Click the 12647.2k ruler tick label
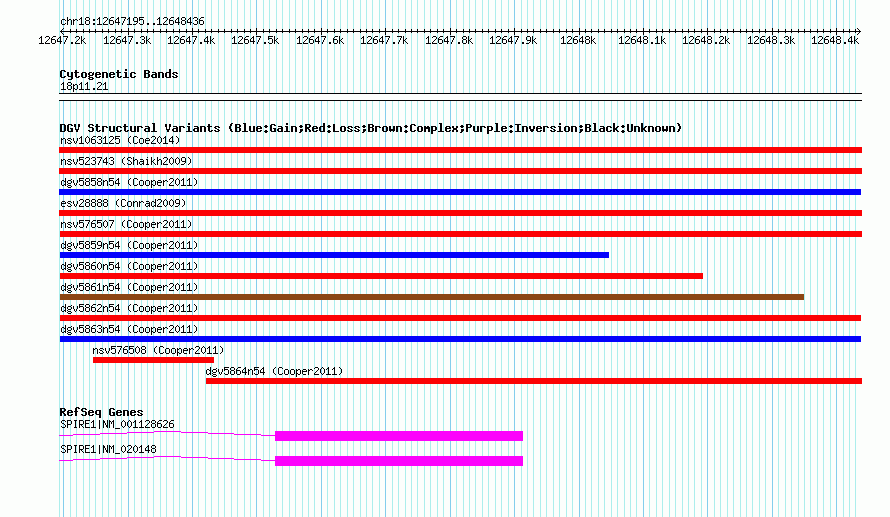 coord(62,40)
